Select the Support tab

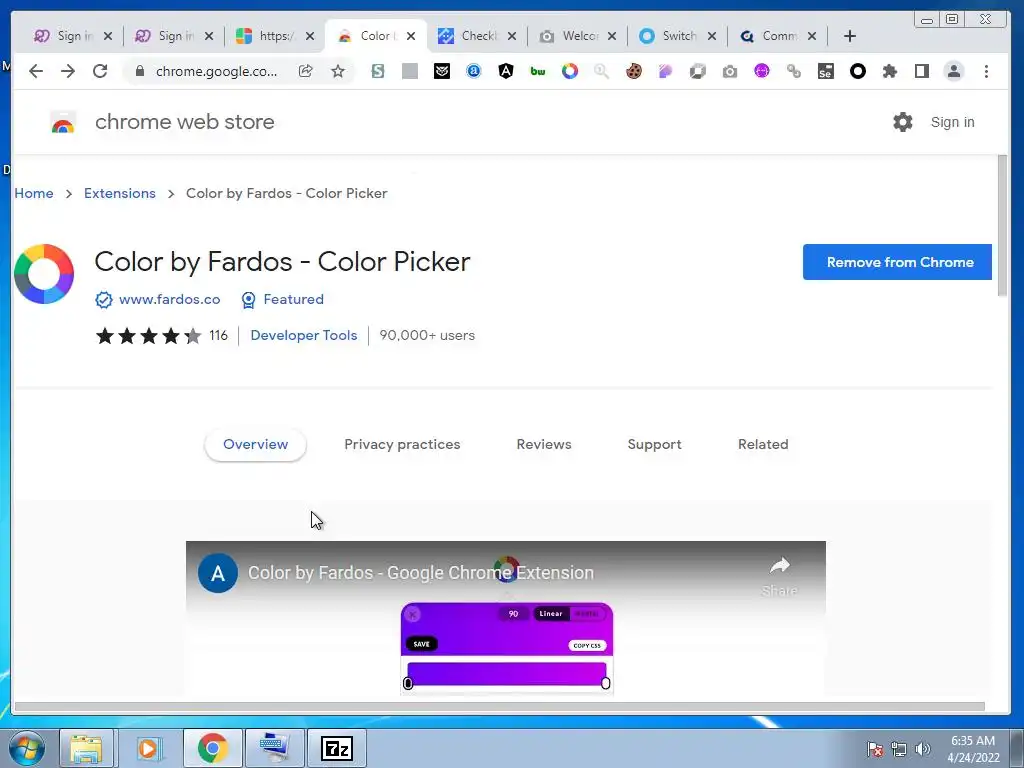click(654, 445)
